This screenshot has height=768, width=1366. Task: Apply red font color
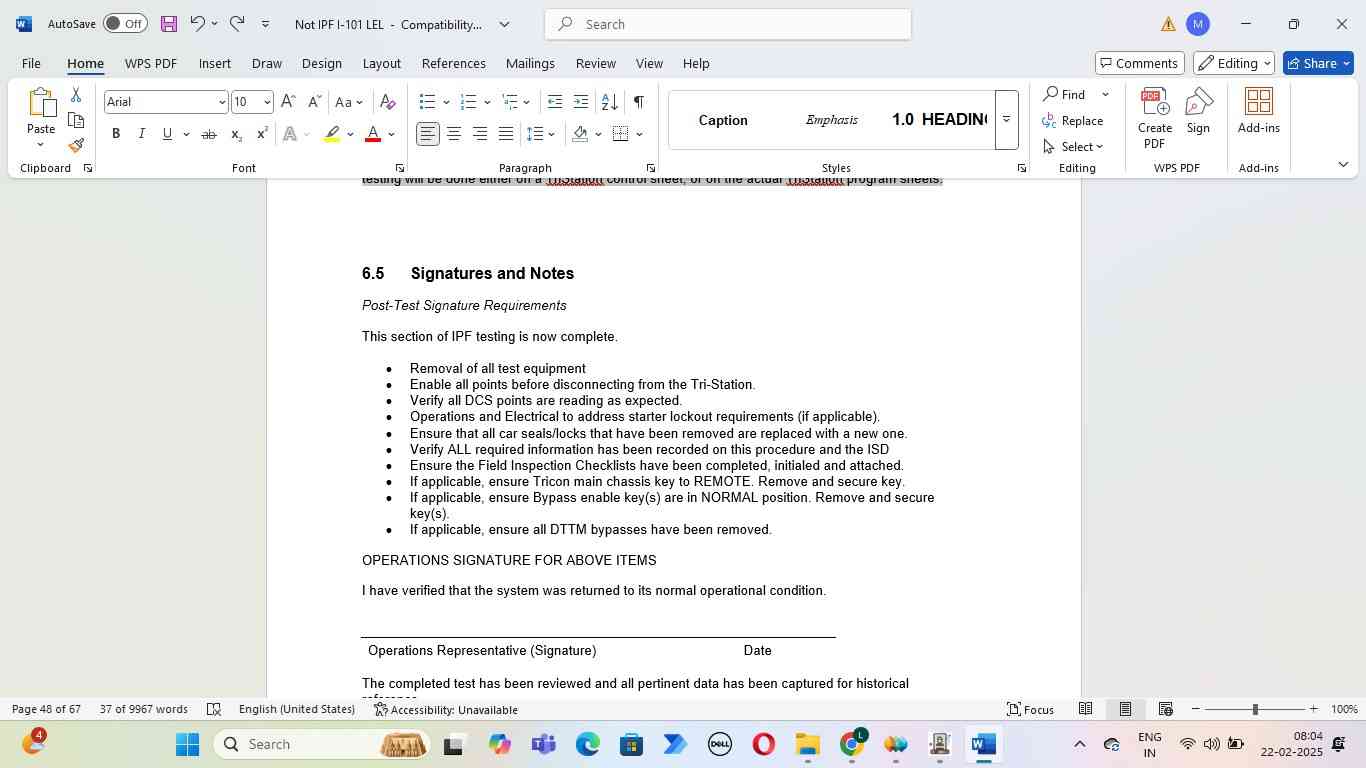[373, 134]
